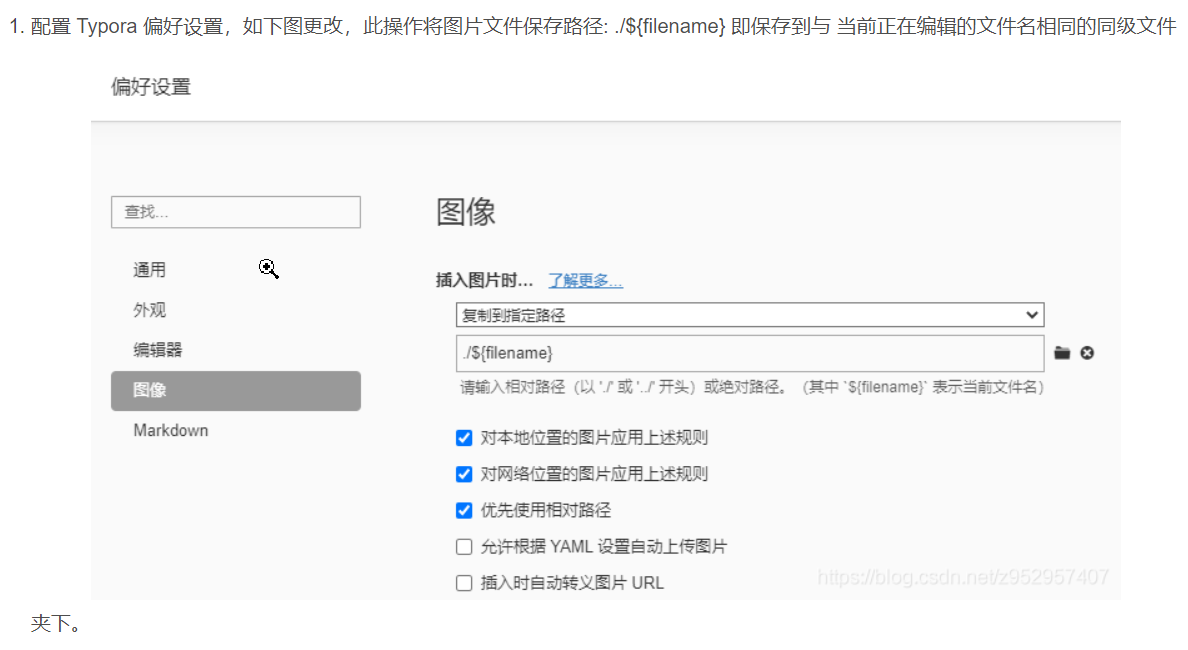The width and height of the screenshot is (1188, 650).
Task: Open the 通用 settings section
Action: 150,270
